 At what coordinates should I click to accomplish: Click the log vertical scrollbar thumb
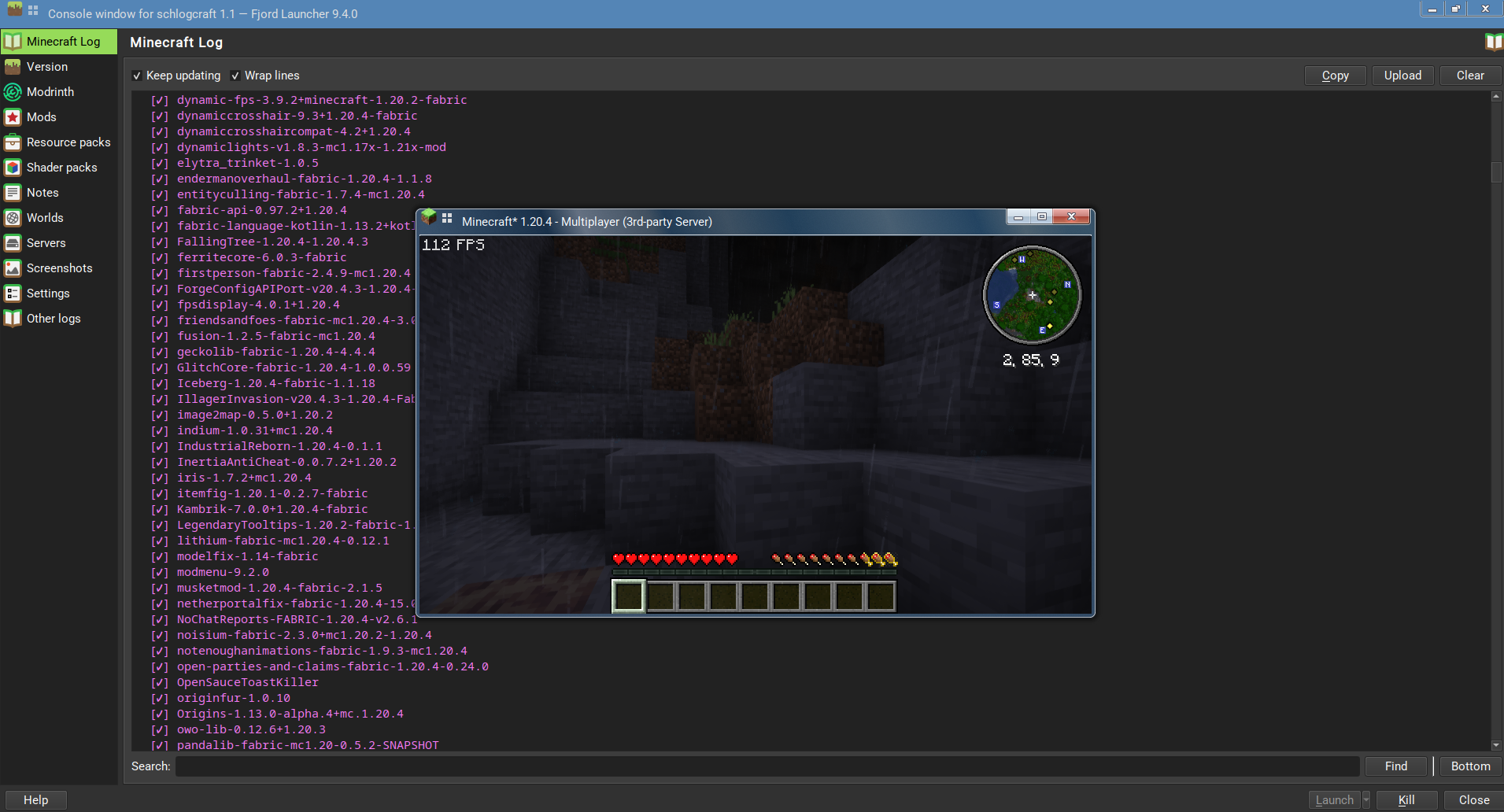click(x=1496, y=172)
